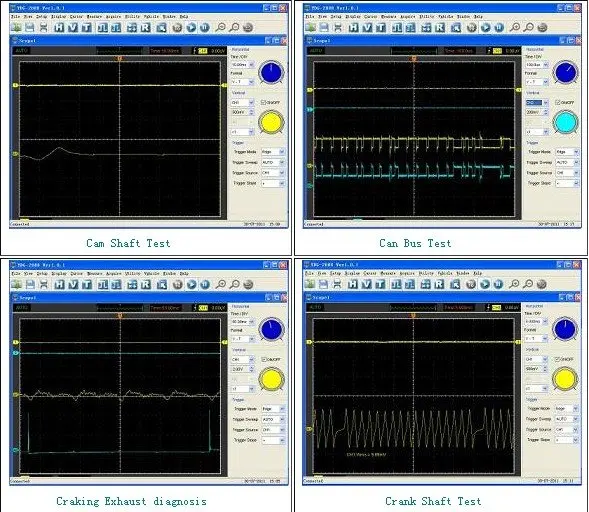Open the Help menu in Crank Shaft Test window

coord(477,273)
